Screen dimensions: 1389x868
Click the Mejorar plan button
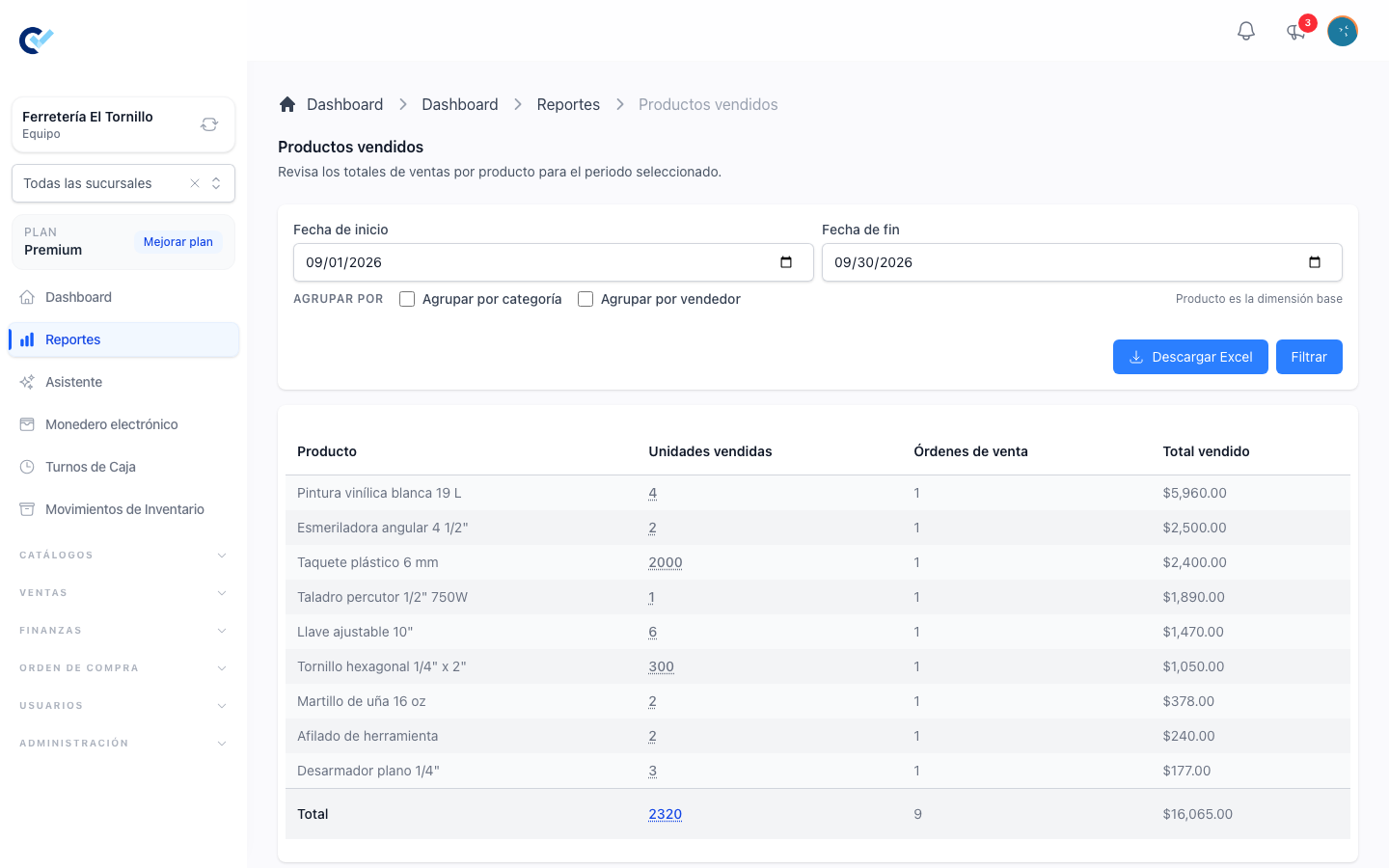click(x=178, y=242)
